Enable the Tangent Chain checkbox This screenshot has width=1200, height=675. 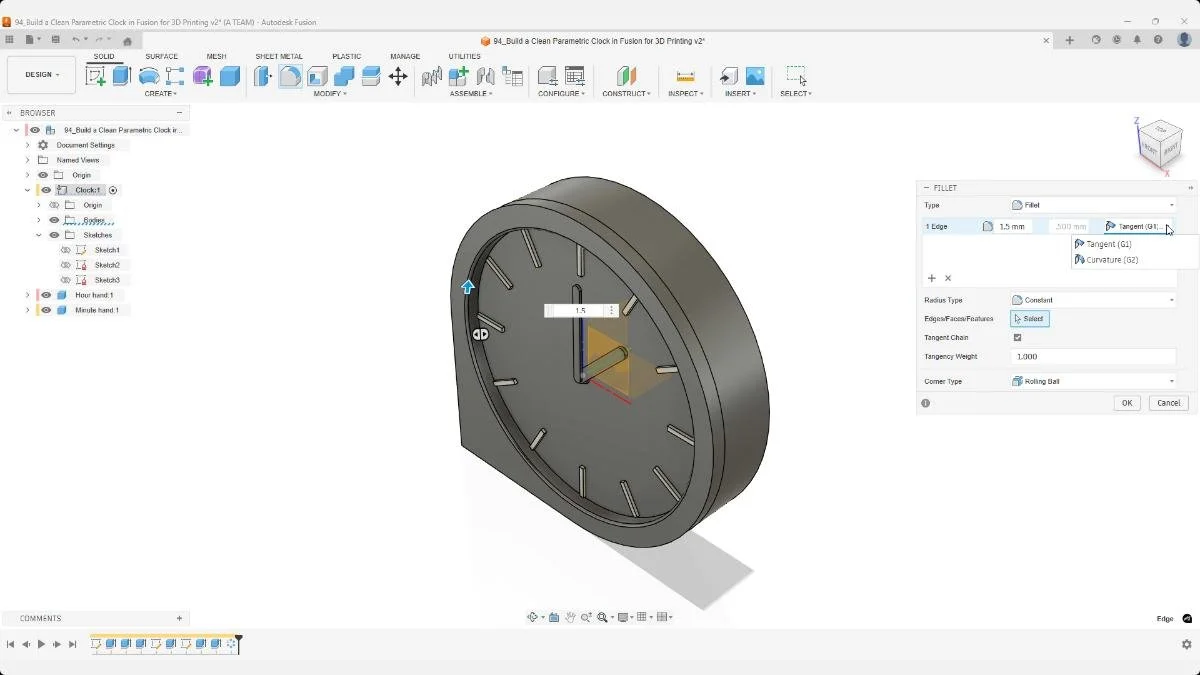coord(1016,338)
